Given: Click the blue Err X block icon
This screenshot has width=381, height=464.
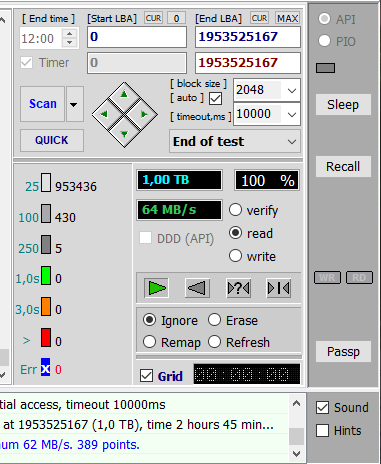Looking at the screenshot, I should (x=45, y=367).
